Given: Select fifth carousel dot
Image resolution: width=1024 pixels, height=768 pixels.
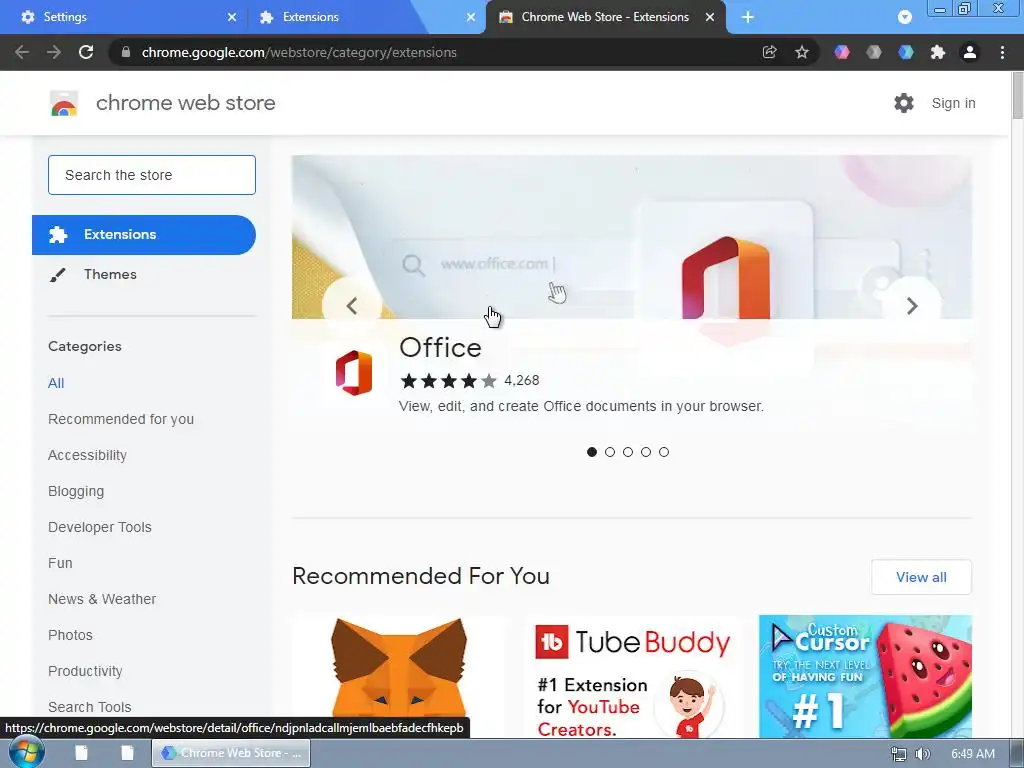Looking at the screenshot, I should point(664,452).
